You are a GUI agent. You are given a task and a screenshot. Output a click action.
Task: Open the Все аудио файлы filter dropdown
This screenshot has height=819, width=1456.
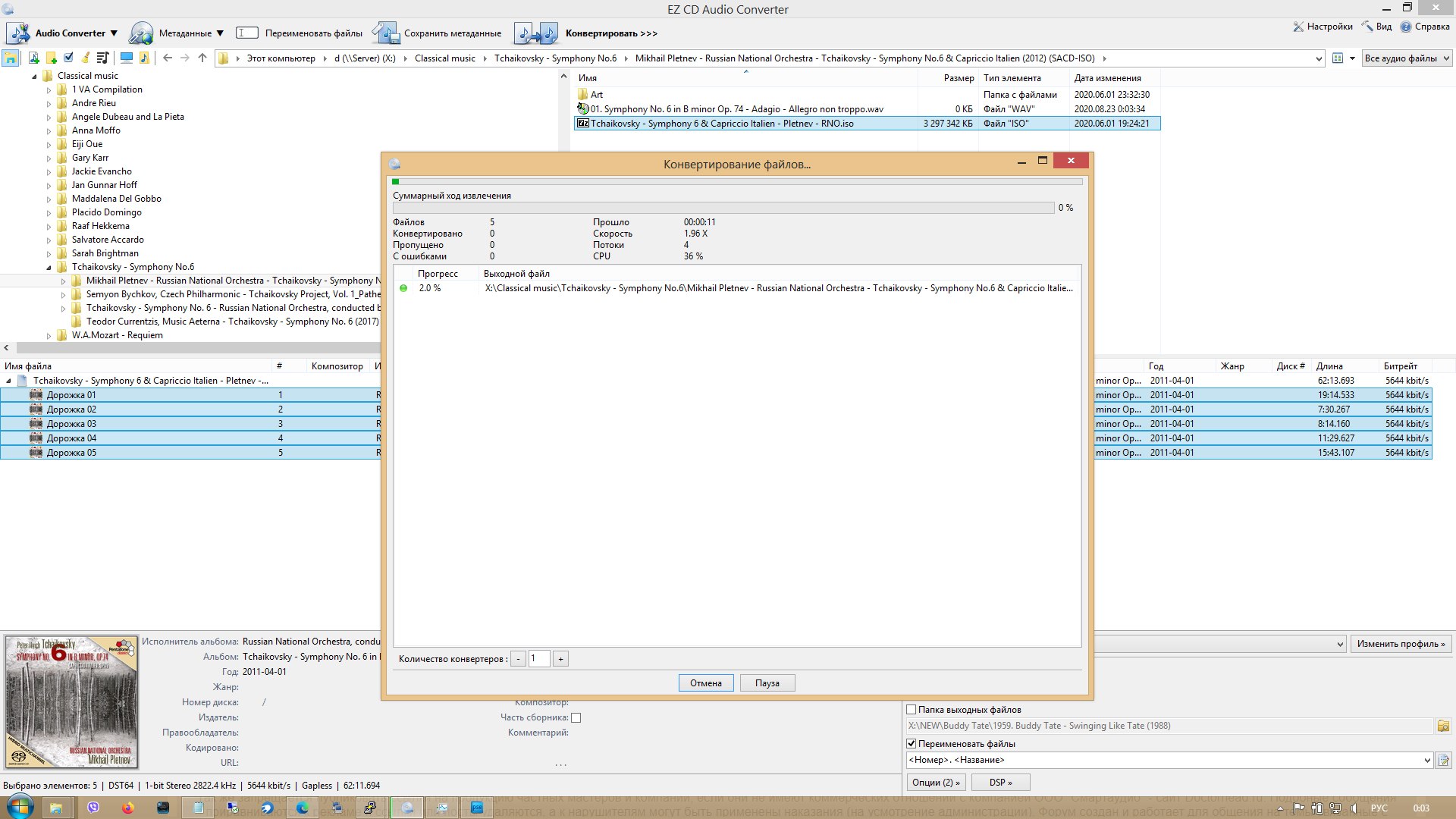pyautogui.click(x=1407, y=58)
